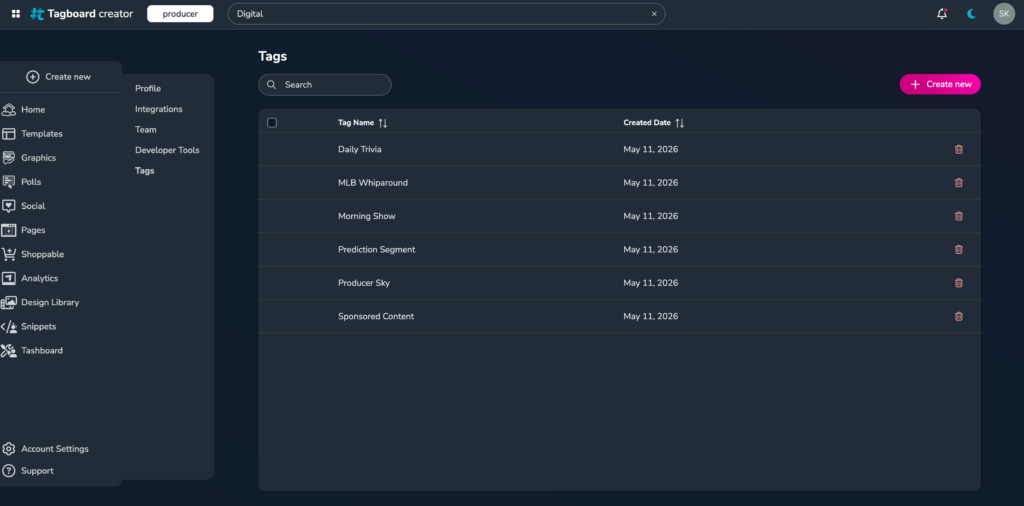The height and width of the screenshot is (506, 1024).
Task: Click the MLB Whiparound tag name
Action: tap(373, 183)
